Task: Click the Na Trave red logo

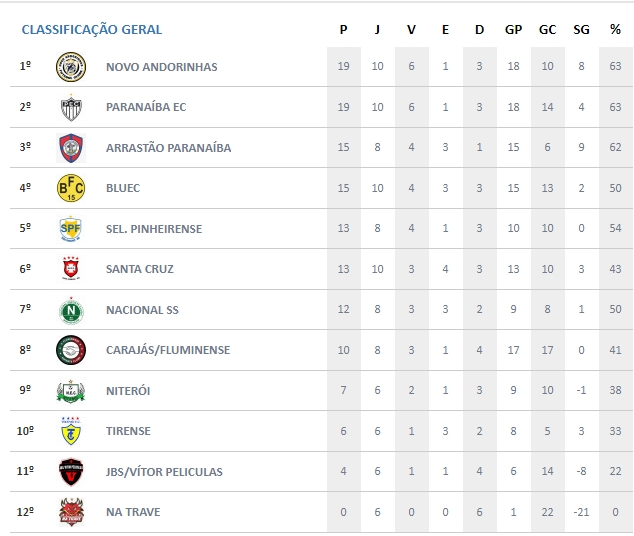Action: pos(71,512)
